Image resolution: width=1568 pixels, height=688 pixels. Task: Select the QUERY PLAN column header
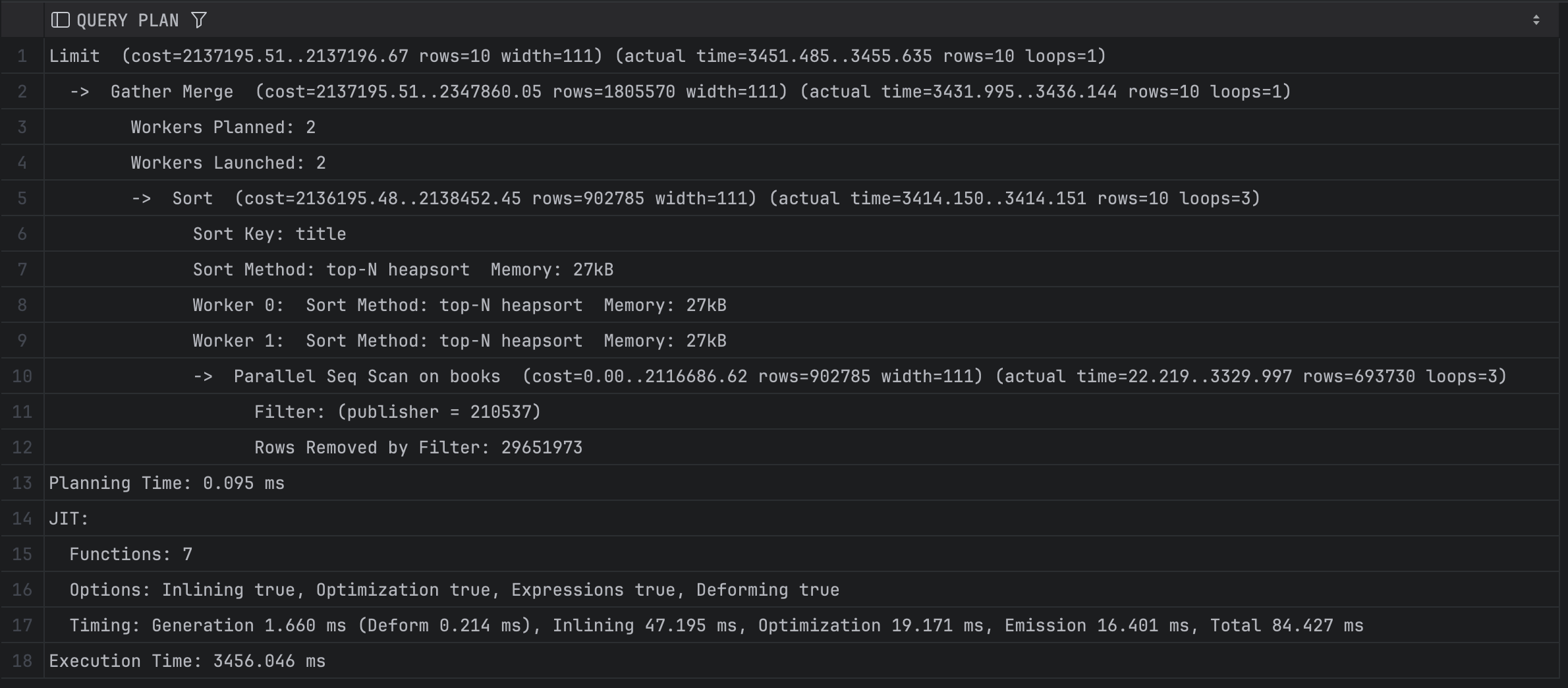(128, 20)
